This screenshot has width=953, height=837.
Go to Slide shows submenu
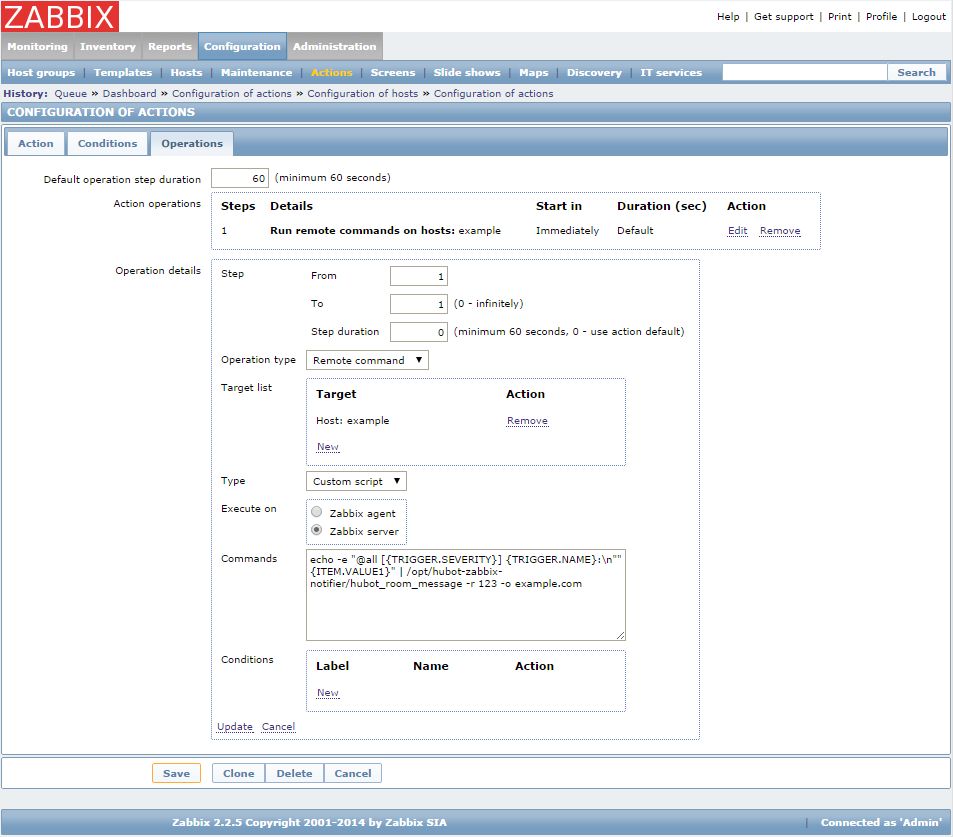click(x=467, y=72)
